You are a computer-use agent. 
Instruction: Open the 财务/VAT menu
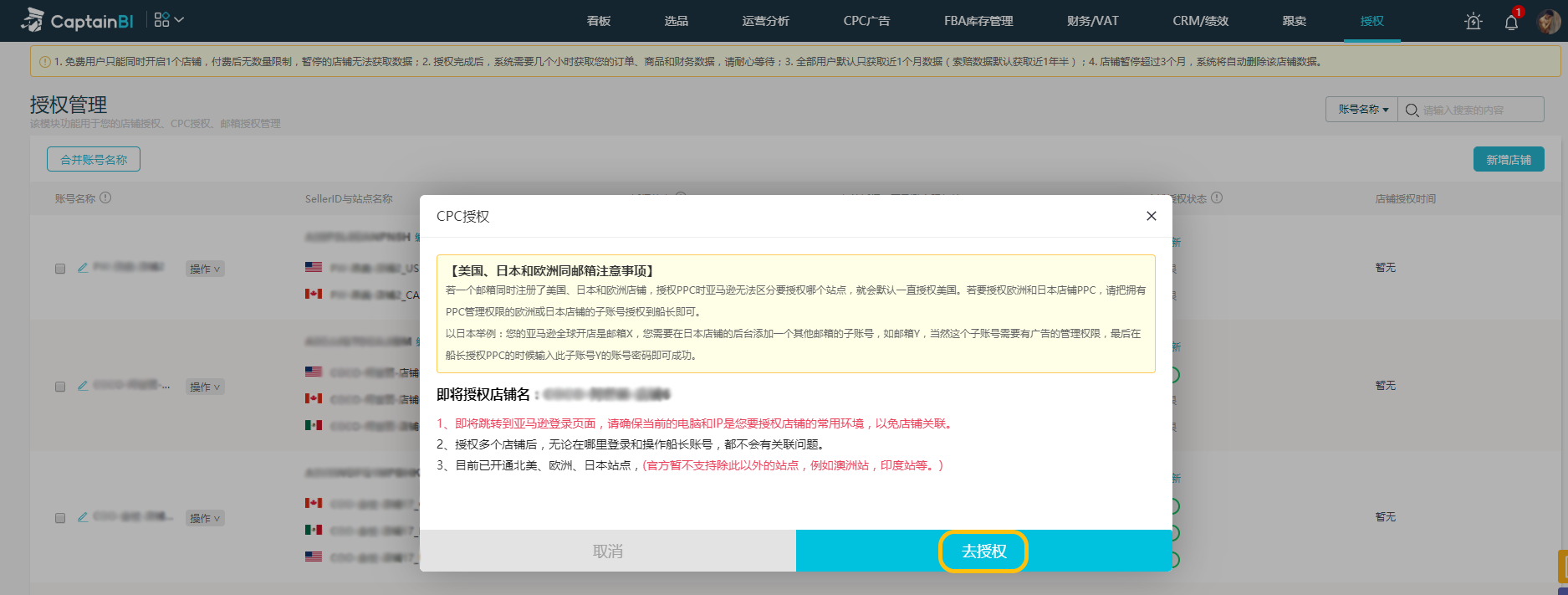coord(1092,21)
